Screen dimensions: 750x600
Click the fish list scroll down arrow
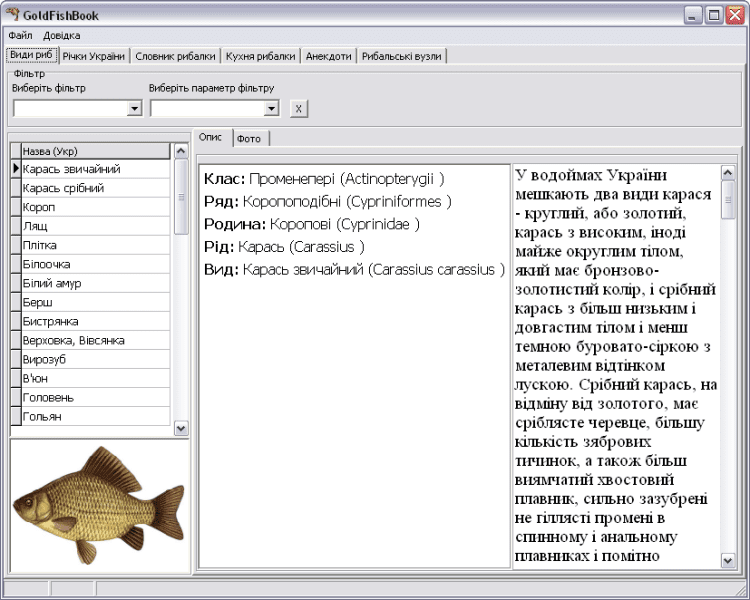pyautogui.click(x=181, y=428)
